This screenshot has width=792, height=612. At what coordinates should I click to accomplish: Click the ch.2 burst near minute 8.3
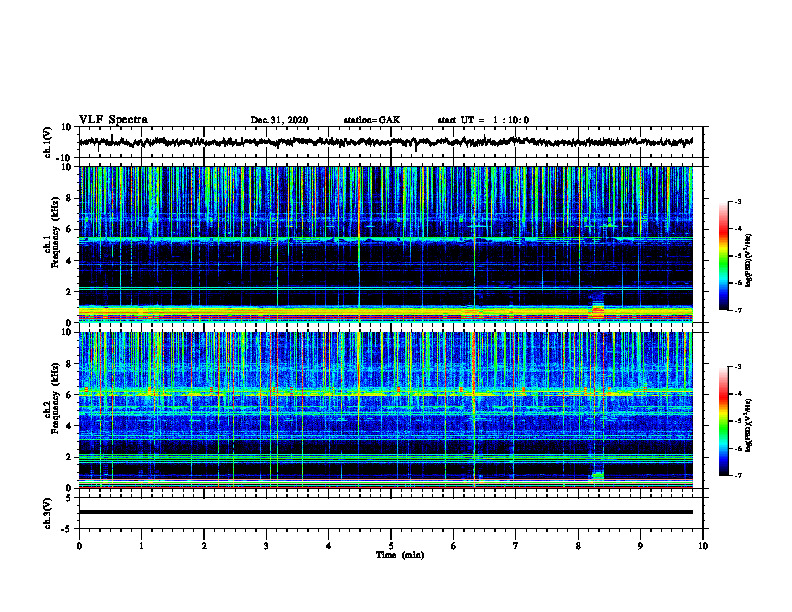(x=598, y=475)
